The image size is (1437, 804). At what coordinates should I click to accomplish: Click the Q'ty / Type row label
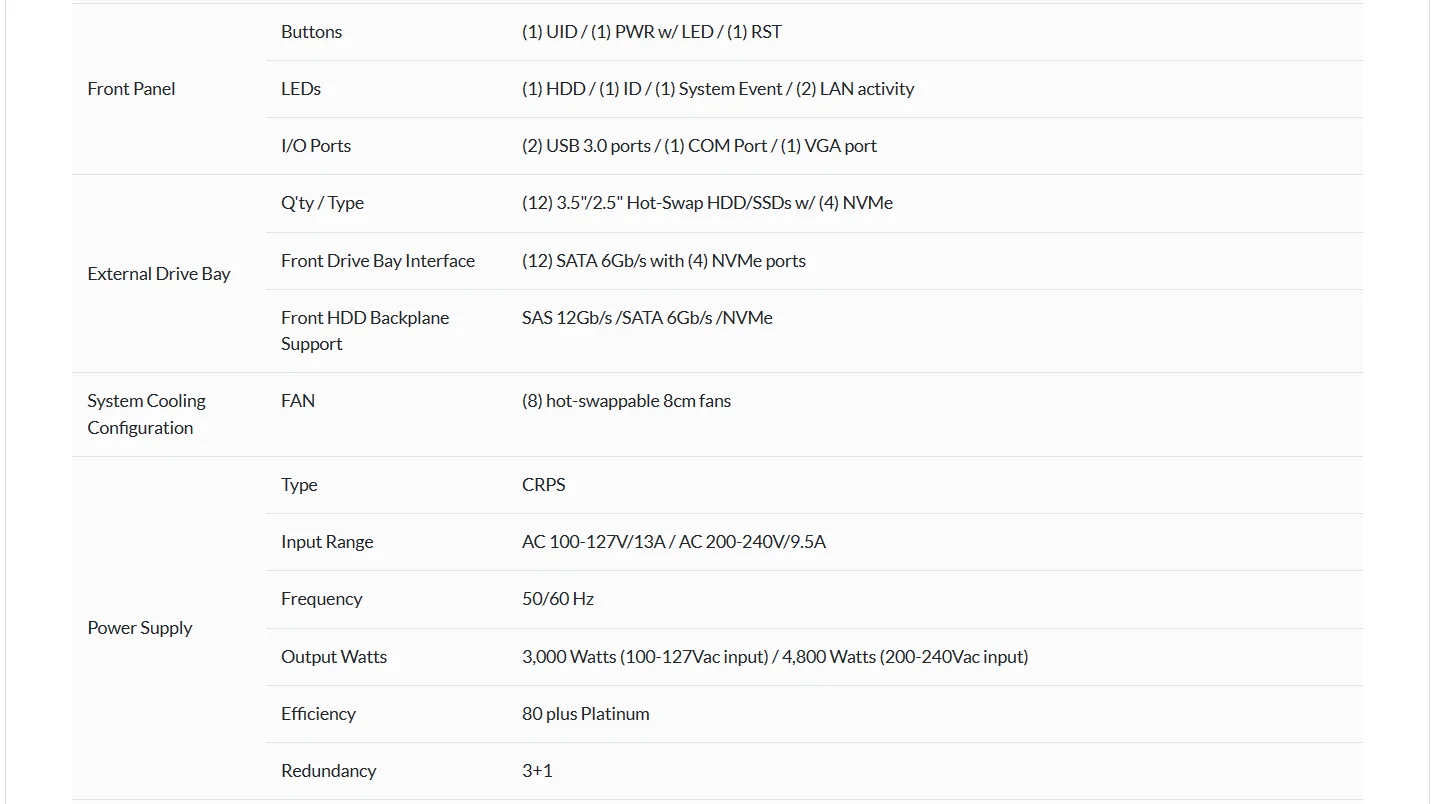coord(322,203)
